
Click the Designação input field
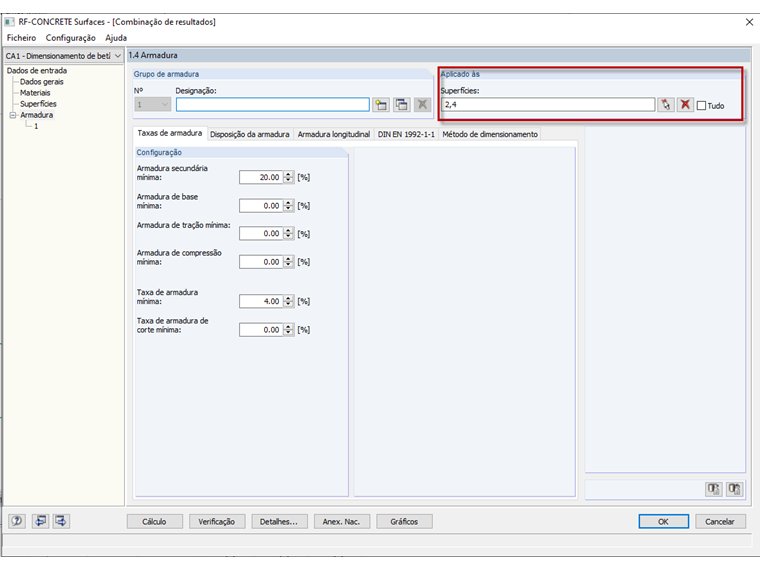[272, 105]
